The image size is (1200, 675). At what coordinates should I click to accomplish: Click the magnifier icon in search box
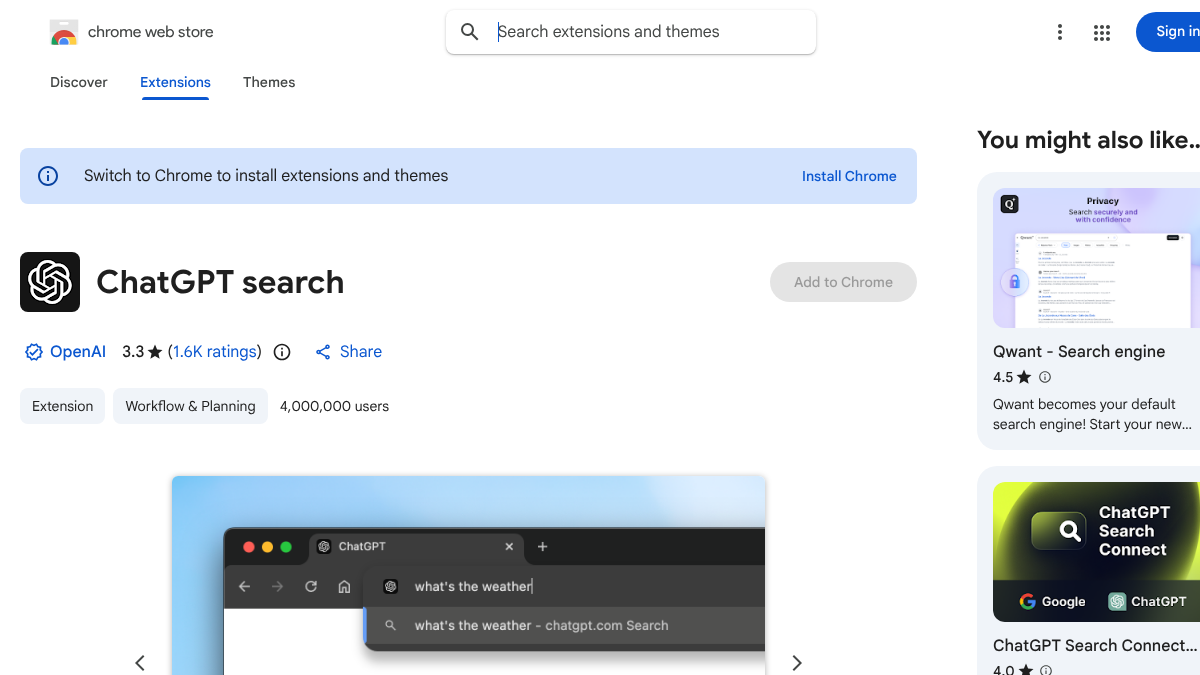pyautogui.click(x=470, y=32)
